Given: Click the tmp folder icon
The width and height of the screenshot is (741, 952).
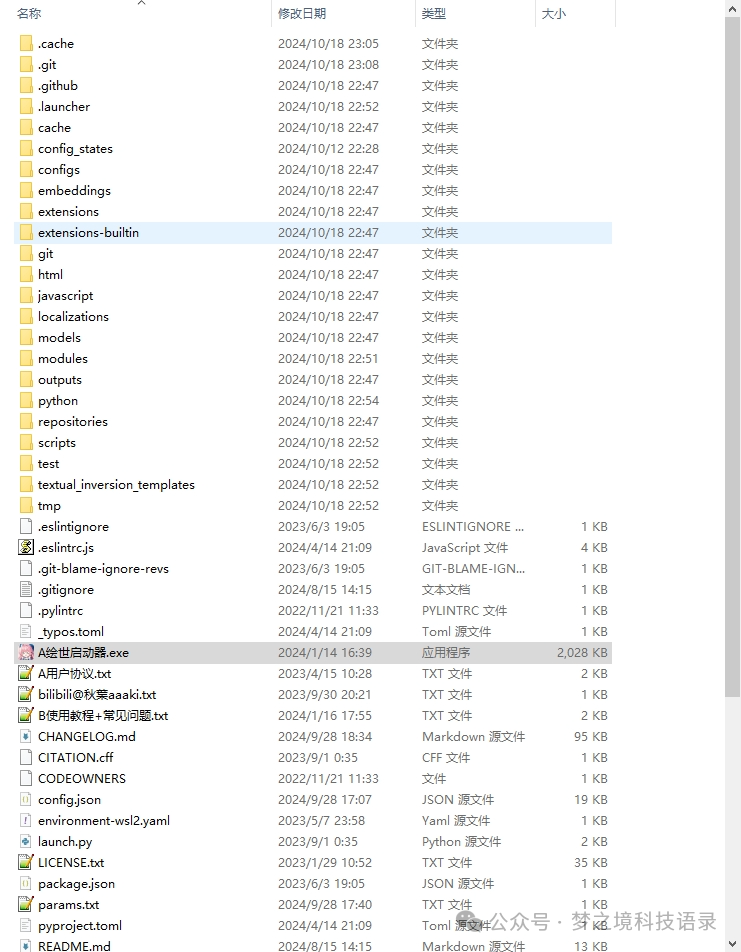Looking at the screenshot, I should pos(26,506).
